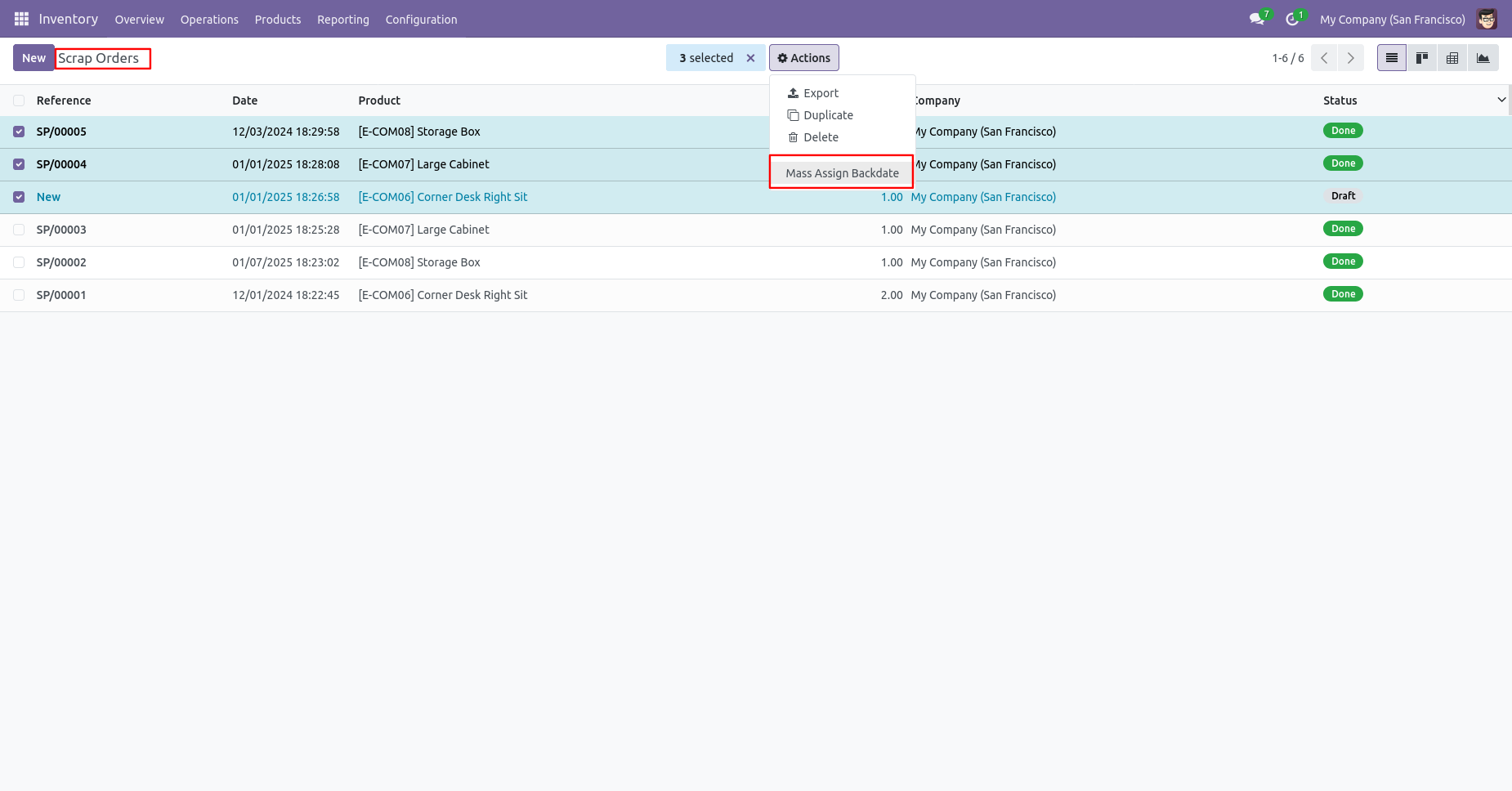
Task: Open the apps grid home menu icon
Action: click(x=21, y=19)
